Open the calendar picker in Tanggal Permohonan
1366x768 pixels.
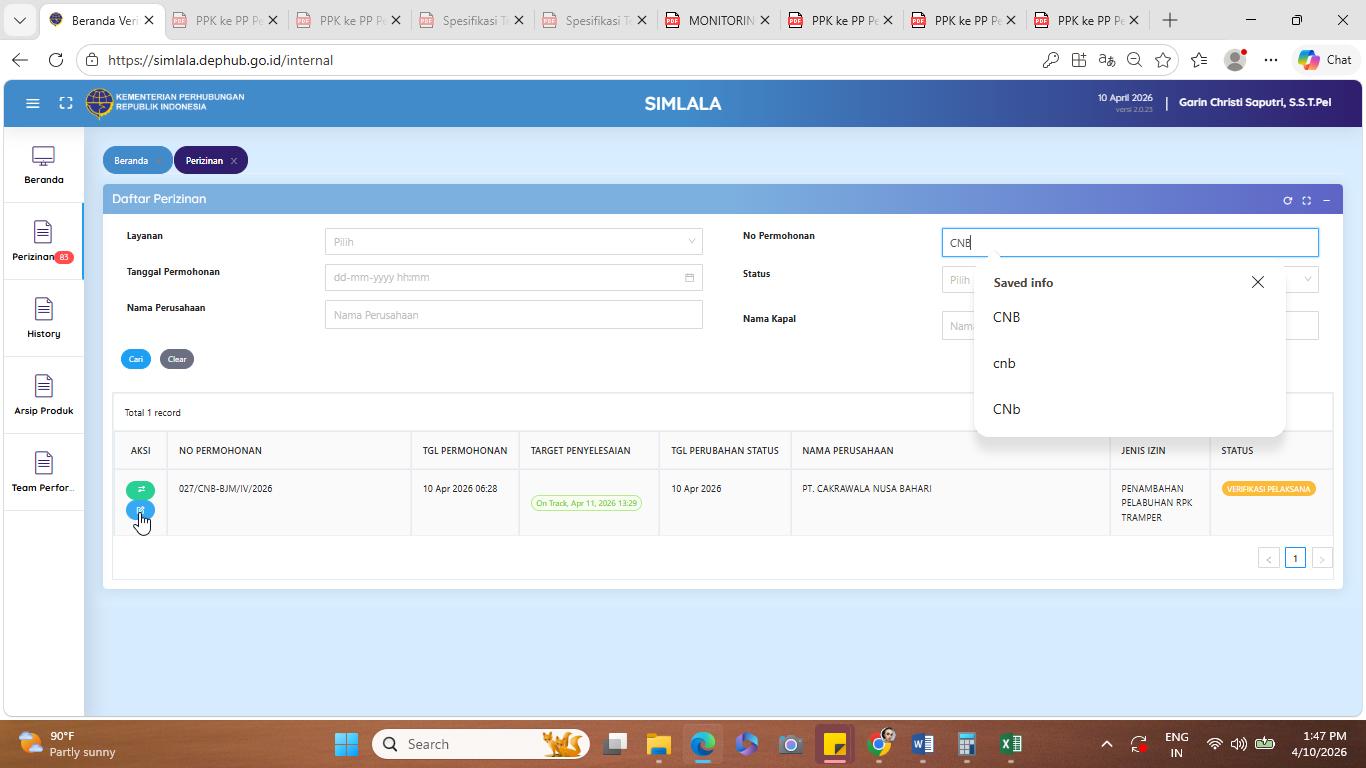(x=689, y=278)
